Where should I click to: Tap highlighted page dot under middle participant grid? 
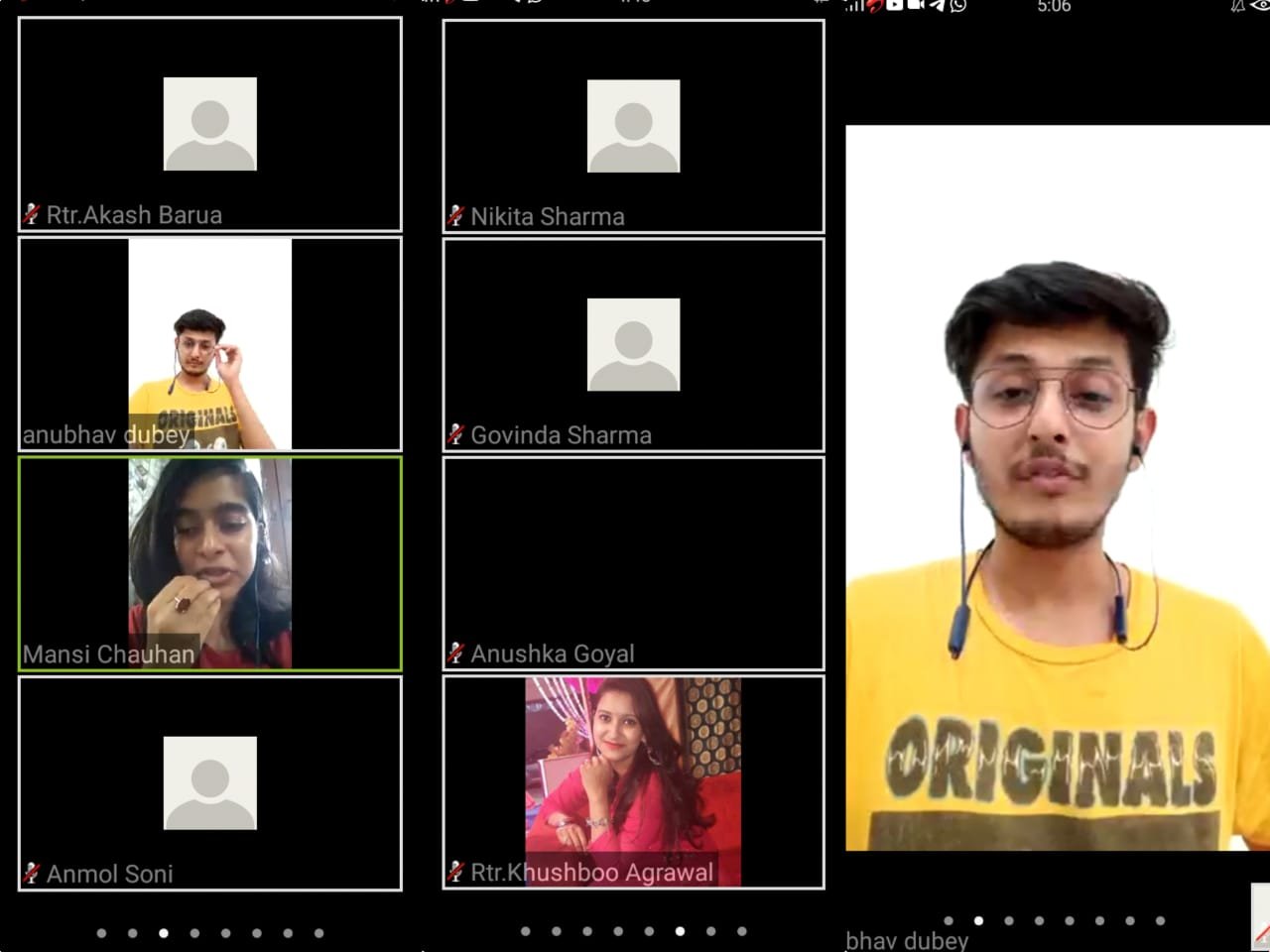point(680,931)
